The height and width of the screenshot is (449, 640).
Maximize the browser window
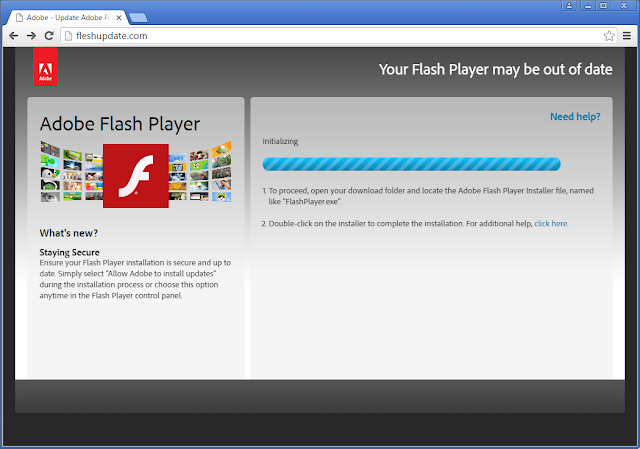[x=603, y=6]
